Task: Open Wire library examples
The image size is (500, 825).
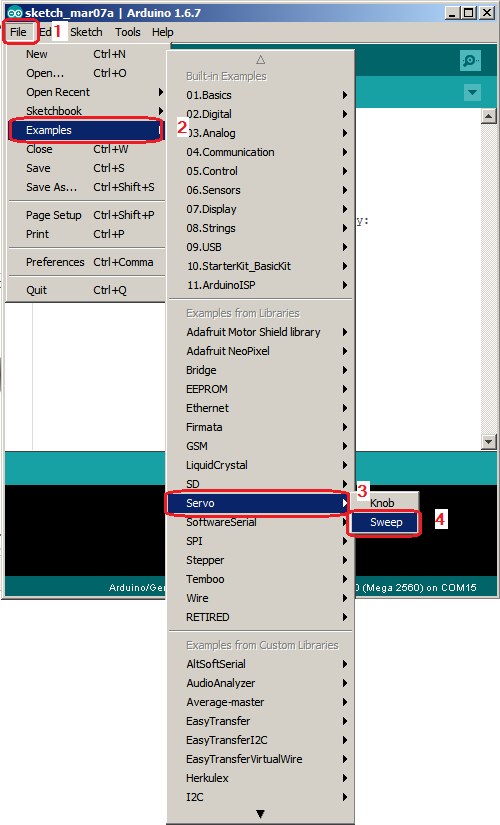Action: tap(261, 598)
